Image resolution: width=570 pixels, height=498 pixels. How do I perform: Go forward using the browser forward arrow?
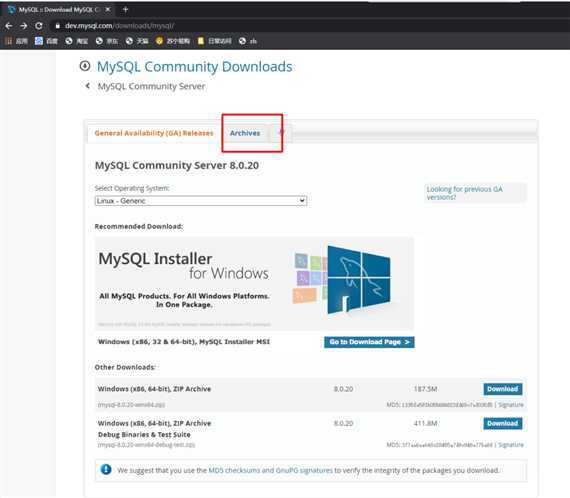(x=24, y=26)
